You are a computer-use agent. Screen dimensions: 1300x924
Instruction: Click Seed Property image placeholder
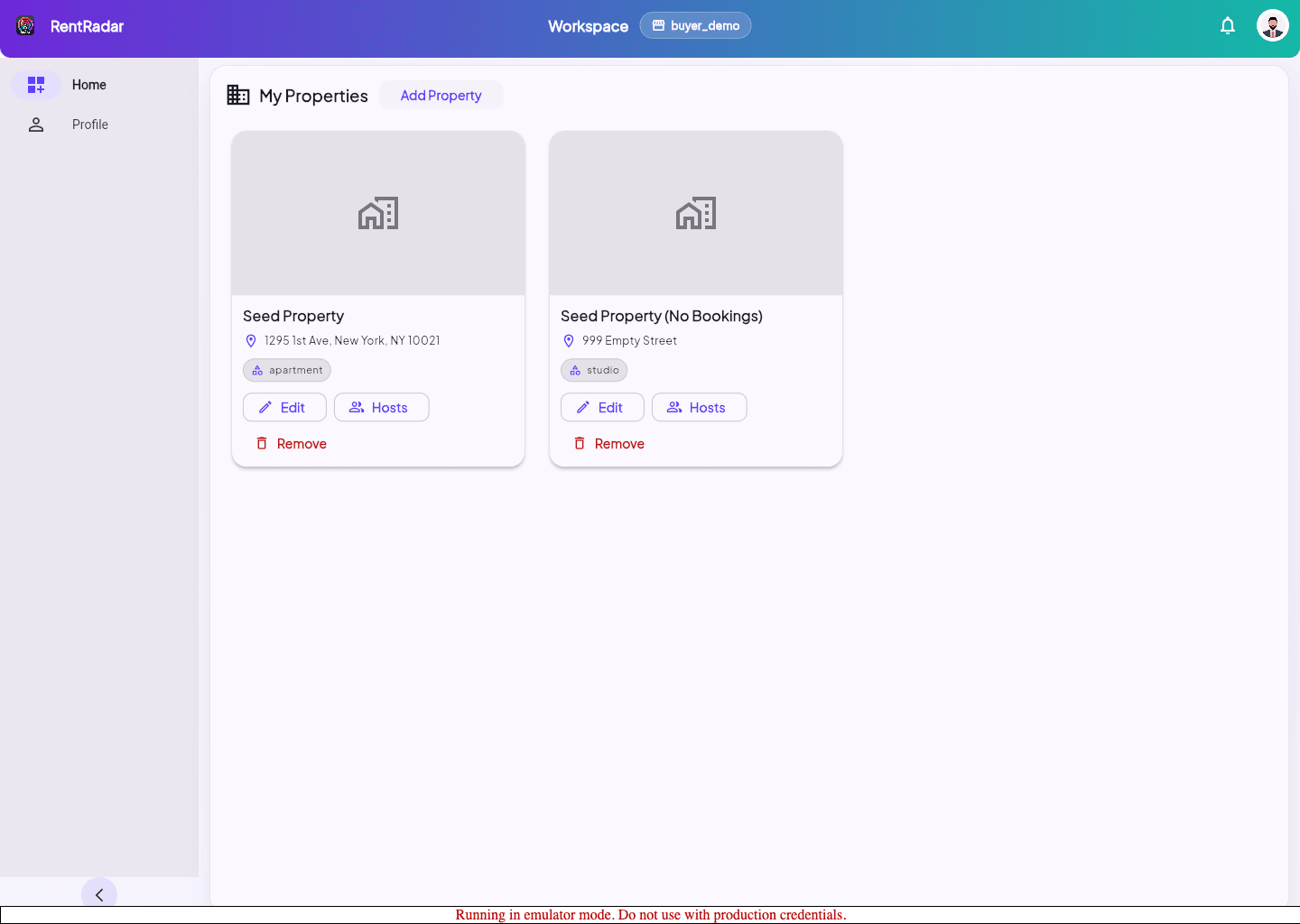378,214
